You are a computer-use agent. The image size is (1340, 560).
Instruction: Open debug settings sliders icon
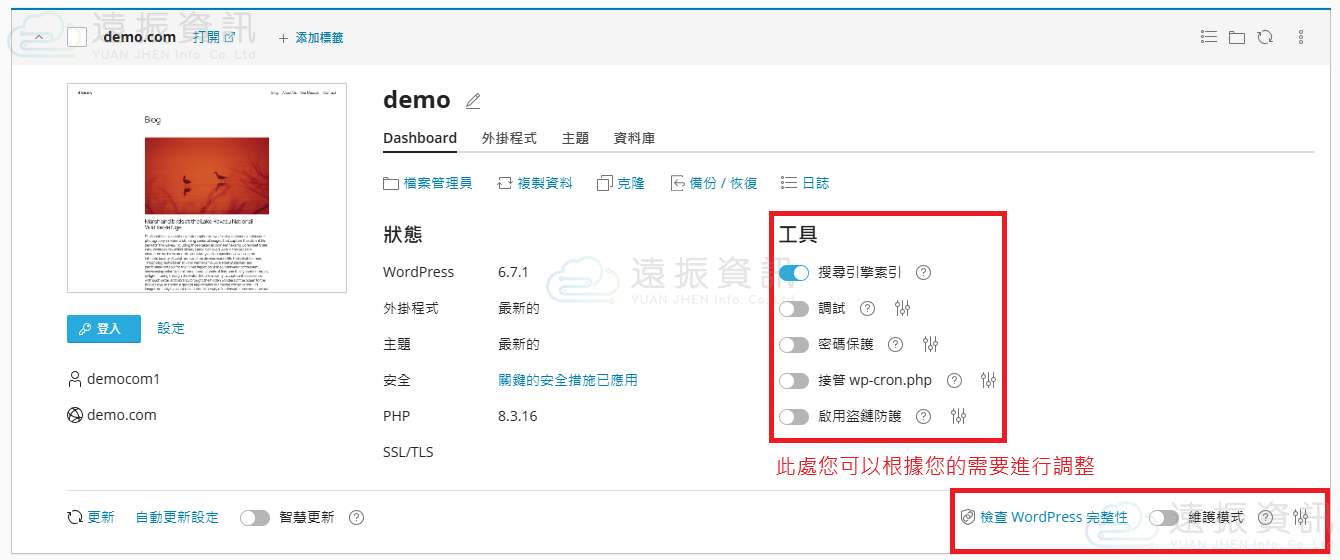[903, 309]
